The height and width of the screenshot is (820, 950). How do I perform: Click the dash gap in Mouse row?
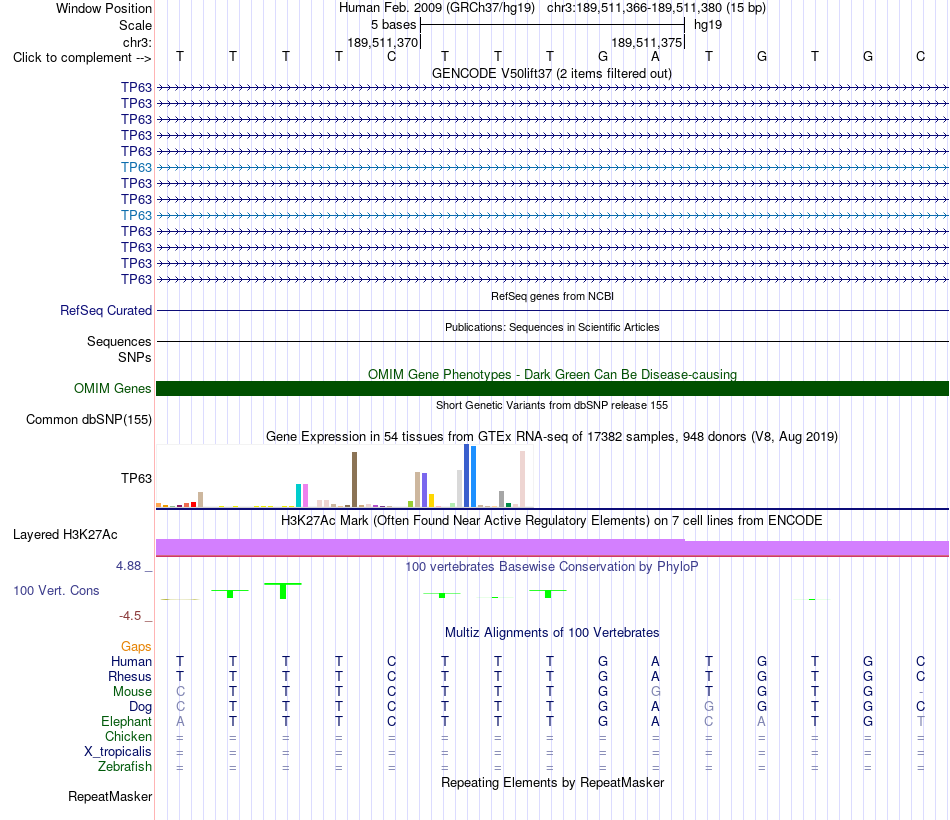(x=920, y=692)
